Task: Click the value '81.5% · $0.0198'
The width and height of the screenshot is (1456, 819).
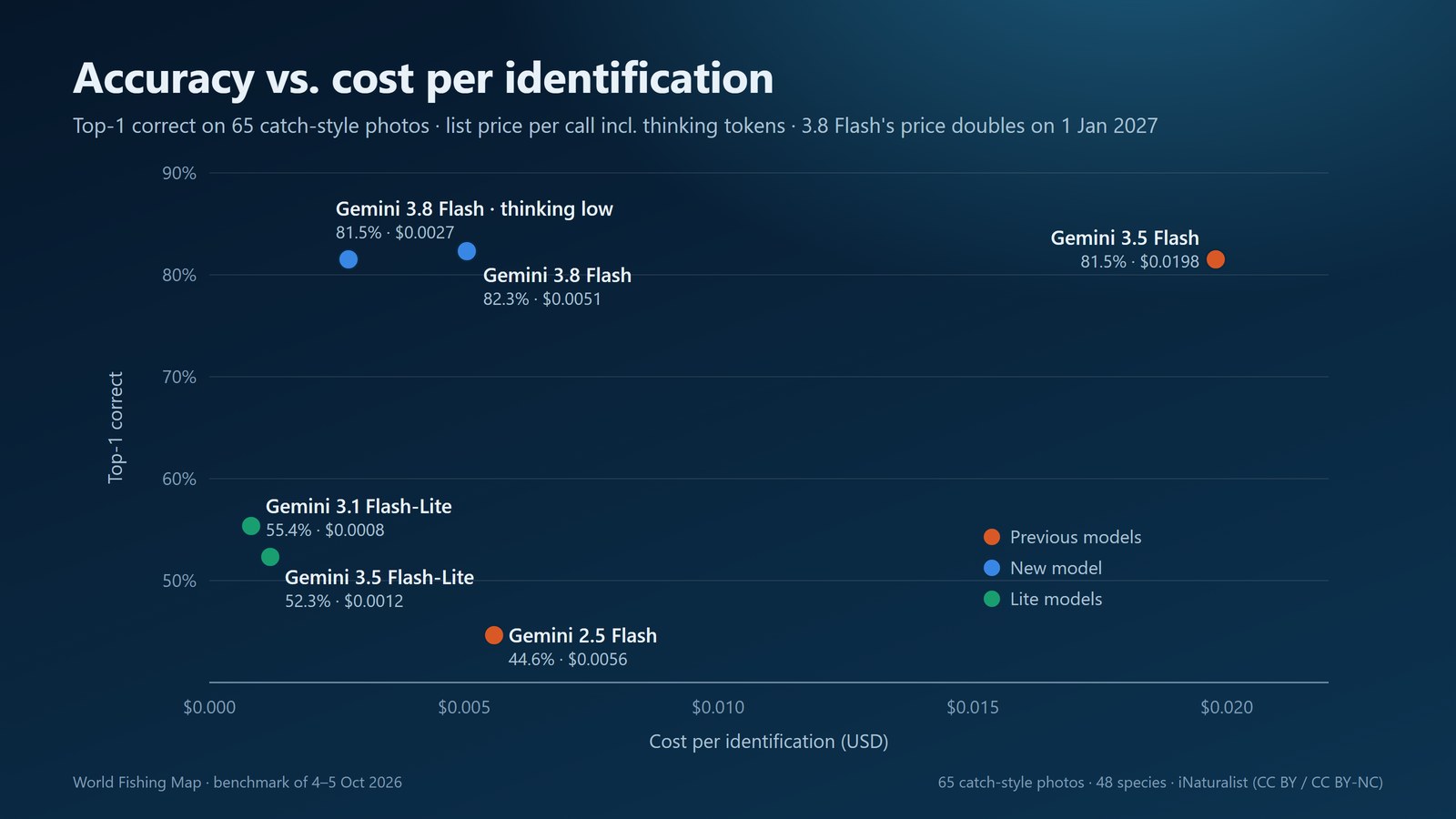Action: 1140,261
